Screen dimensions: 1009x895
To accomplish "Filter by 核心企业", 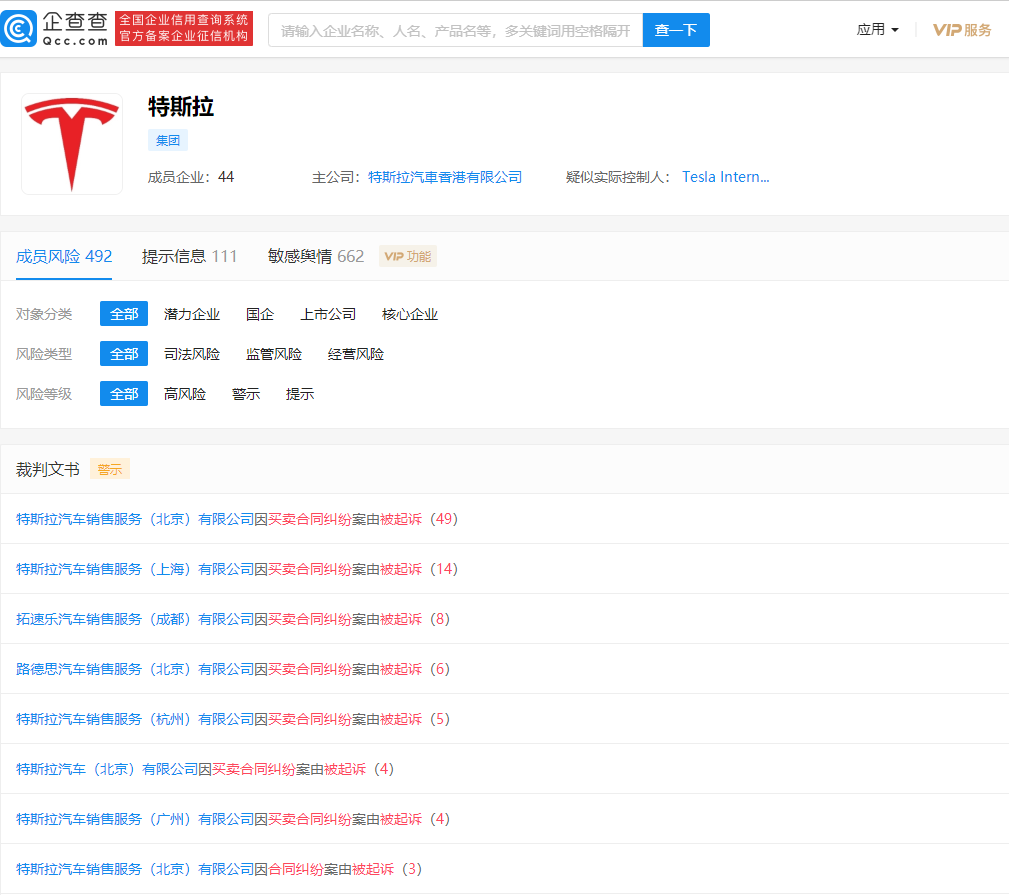I will pyautogui.click(x=410, y=314).
